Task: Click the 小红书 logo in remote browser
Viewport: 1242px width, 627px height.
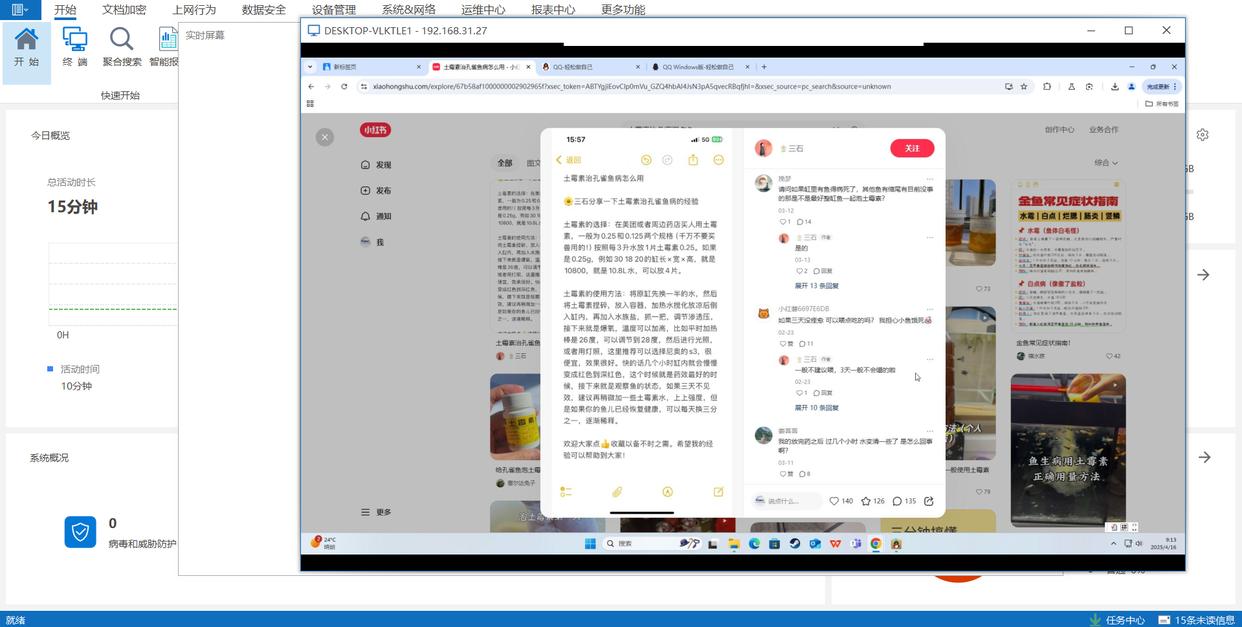Action: pyautogui.click(x=376, y=130)
